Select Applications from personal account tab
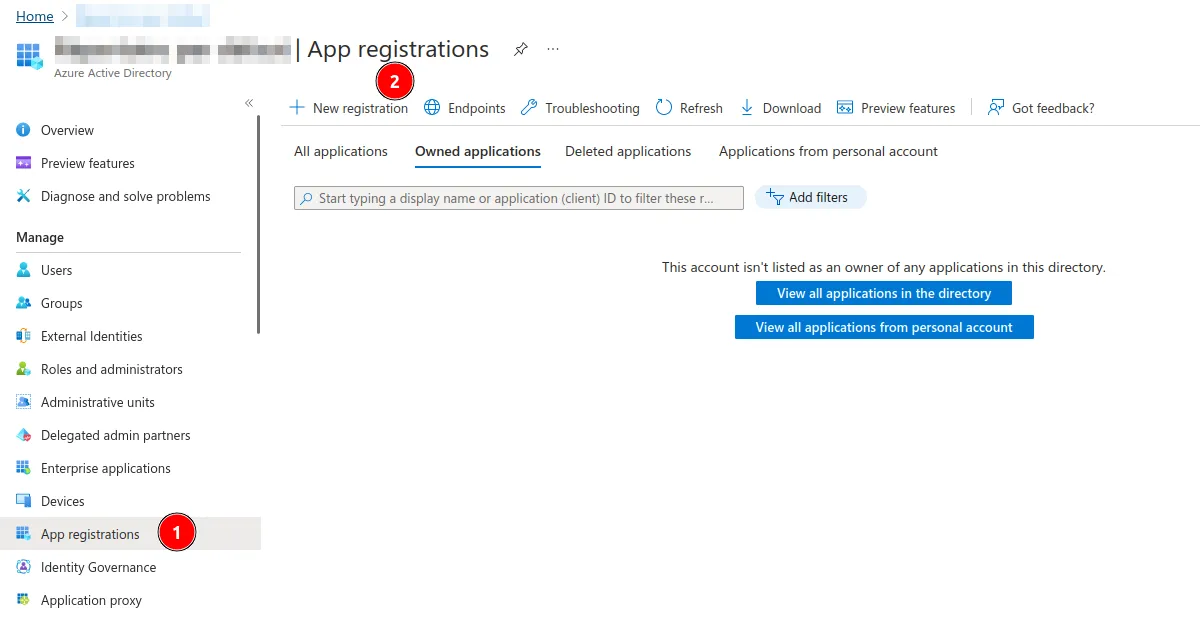Image resolution: width=1200 pixels, height=618 pixels. [827, 152]
